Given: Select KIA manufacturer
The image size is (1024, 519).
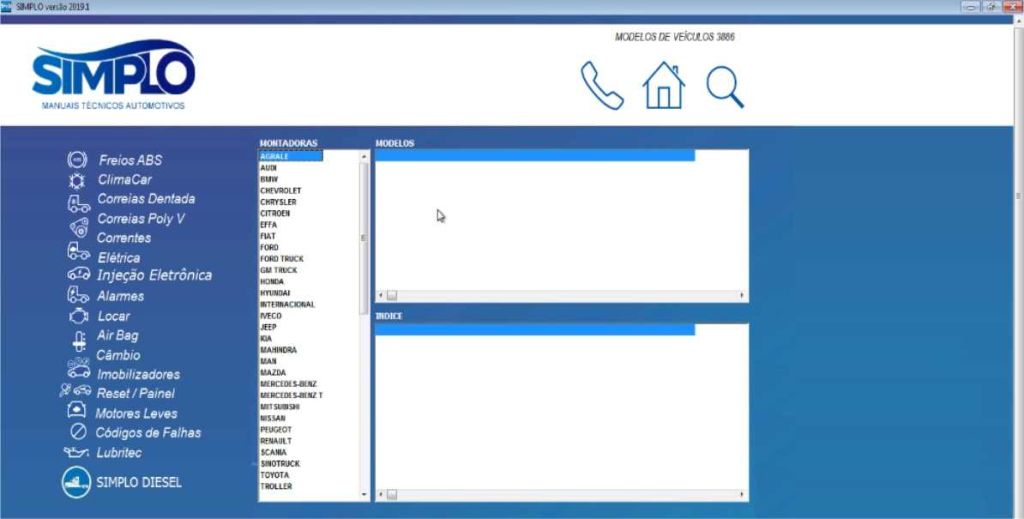Looking at the screenshot, I should tap(266, 339).
